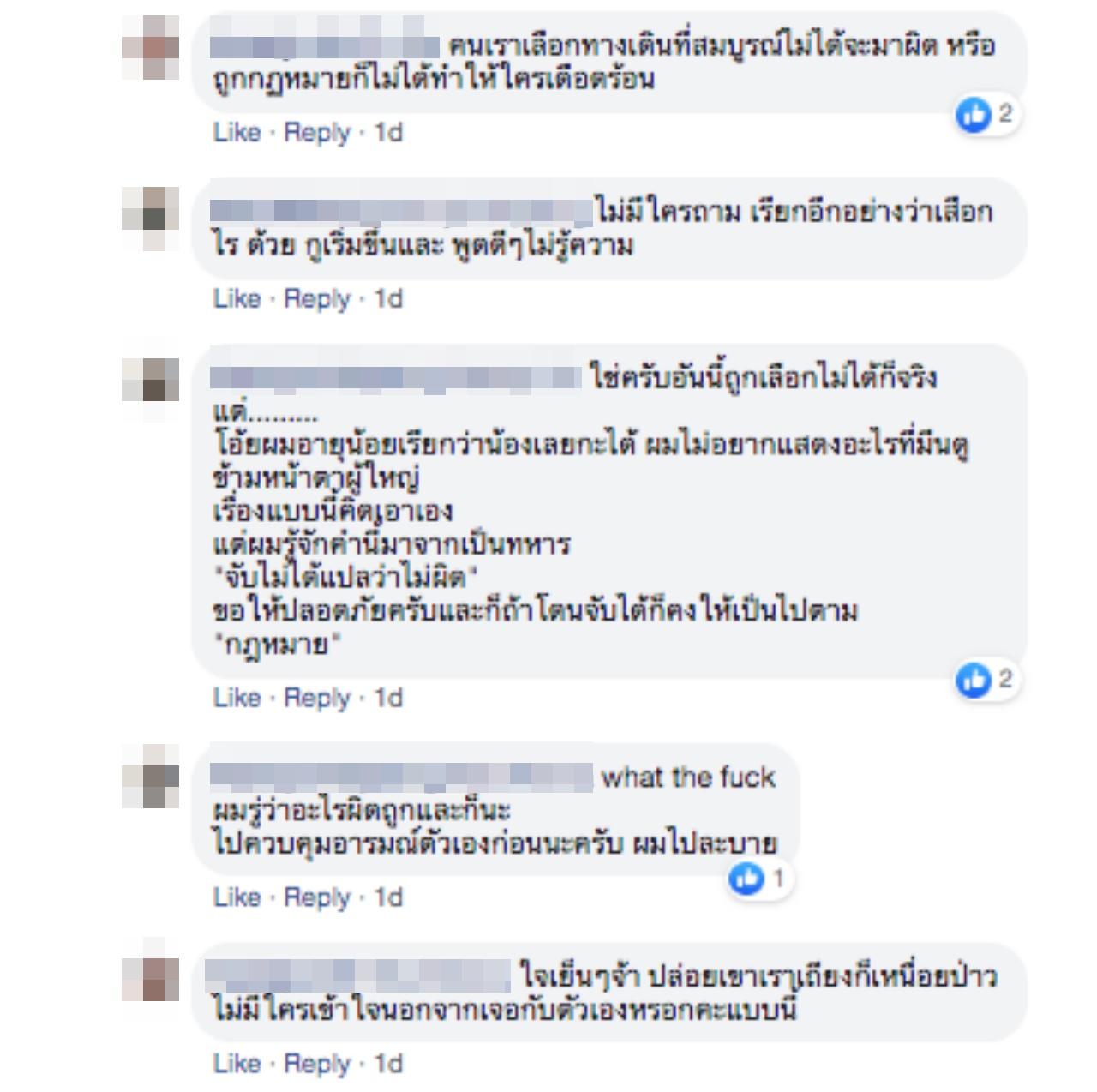This screenshot has width=1097, height=1092.
Task: Like the third long comment
Action: pos(237,699)
